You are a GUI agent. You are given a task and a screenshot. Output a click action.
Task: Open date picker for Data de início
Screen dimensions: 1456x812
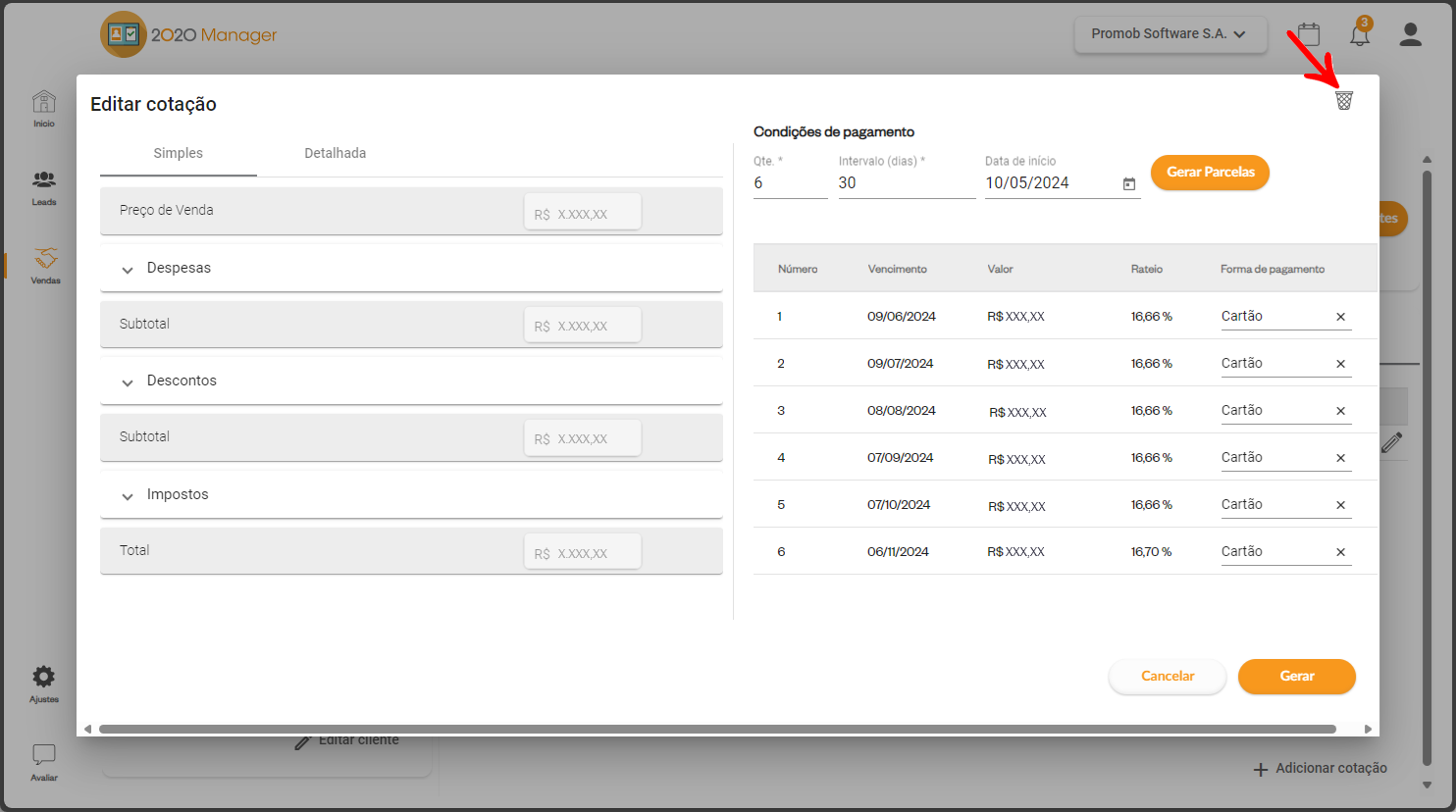1129,184
